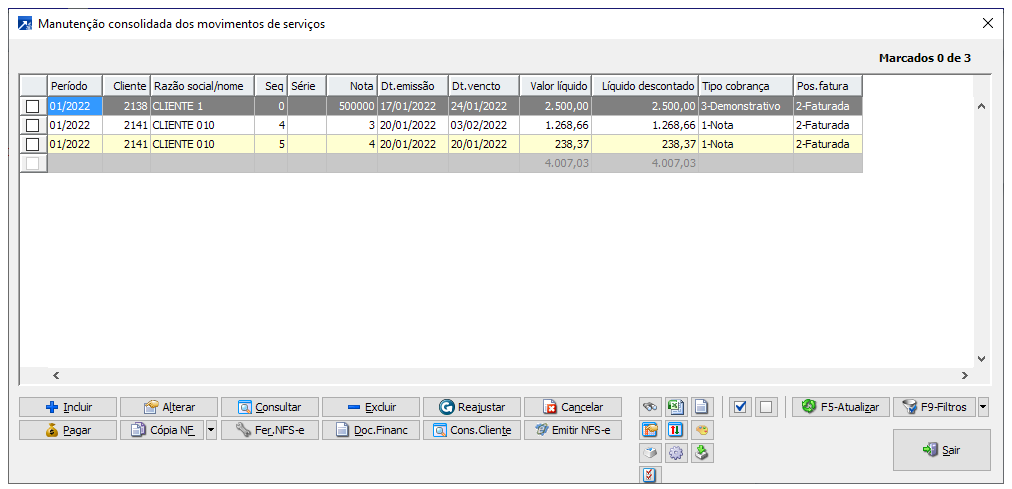Open the F9-Filtros dropdown arrow
Viewport: 1012px width, 489px height.
point(983,407)
